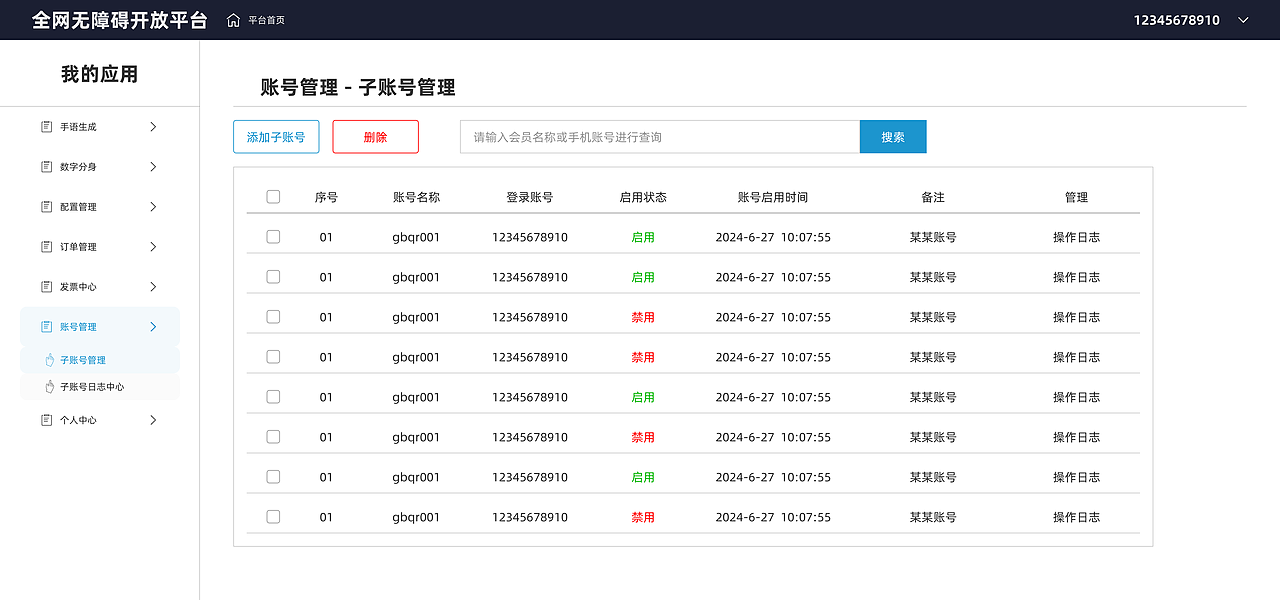Viewport: 1280px width, 600px height.
Task: Tick the checkbox on the last table row
Action: pyautogui.click(x=273, y=516)
